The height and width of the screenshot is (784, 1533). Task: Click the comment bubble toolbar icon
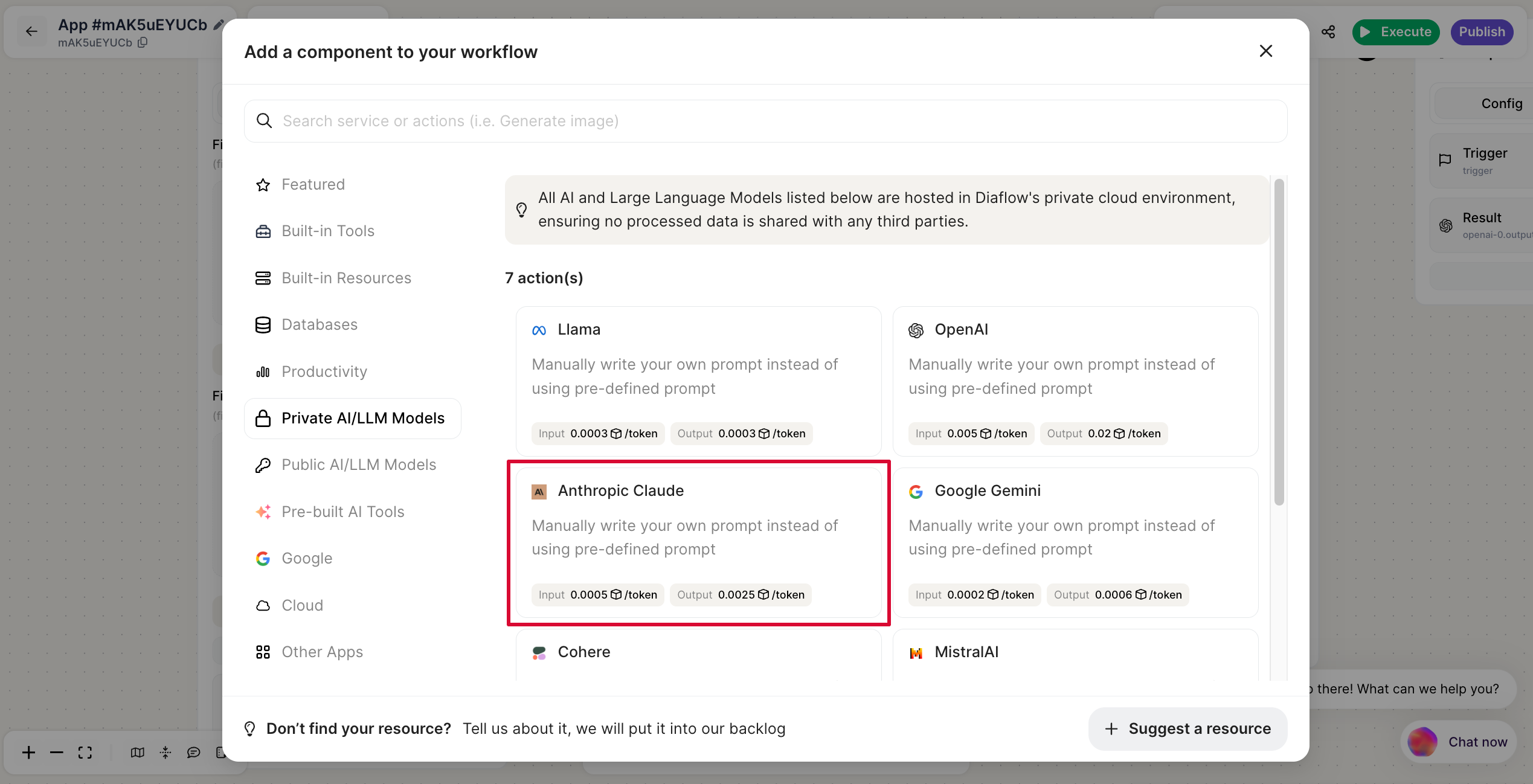click(193, 752)
